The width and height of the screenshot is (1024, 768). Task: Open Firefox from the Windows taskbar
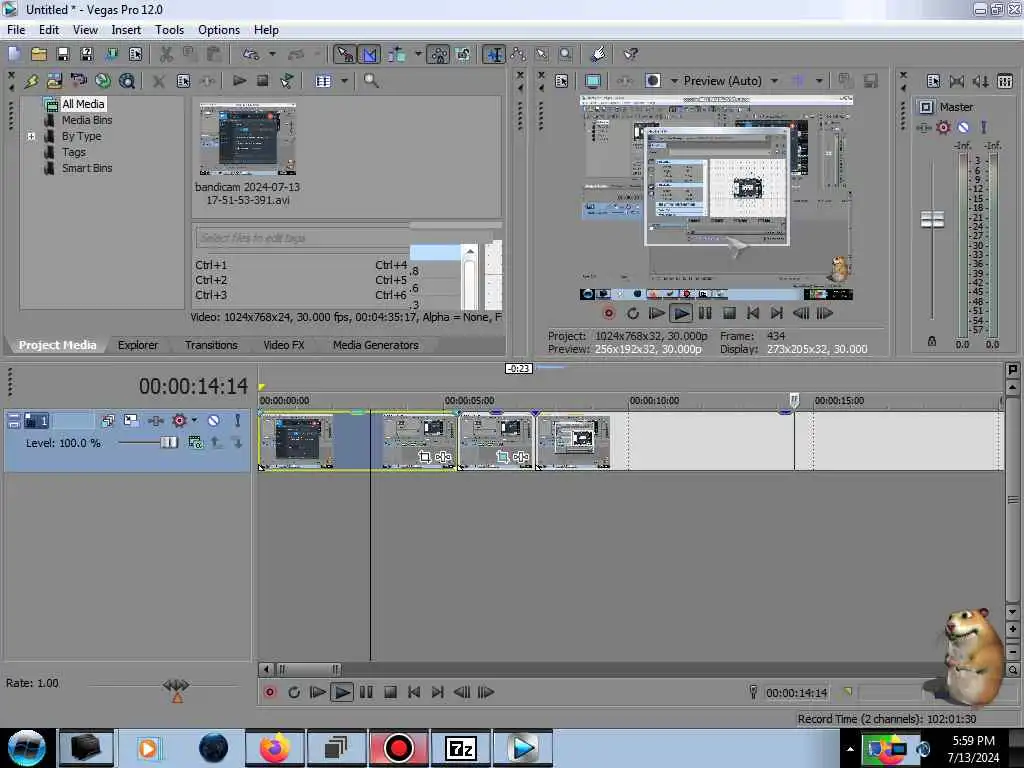click(275, 748)
